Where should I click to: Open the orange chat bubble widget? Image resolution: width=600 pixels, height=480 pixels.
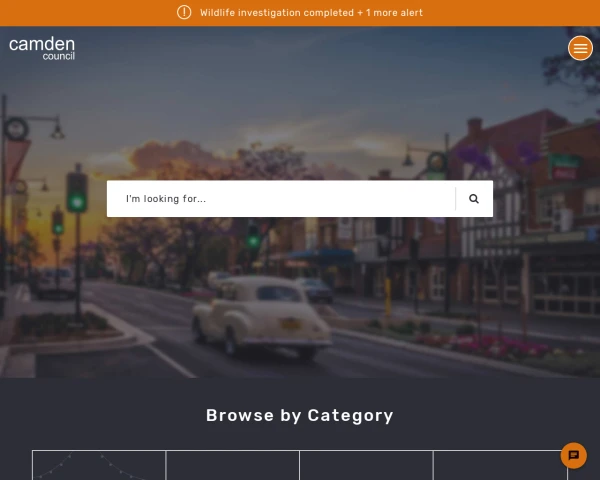click(x=573, y=456)
